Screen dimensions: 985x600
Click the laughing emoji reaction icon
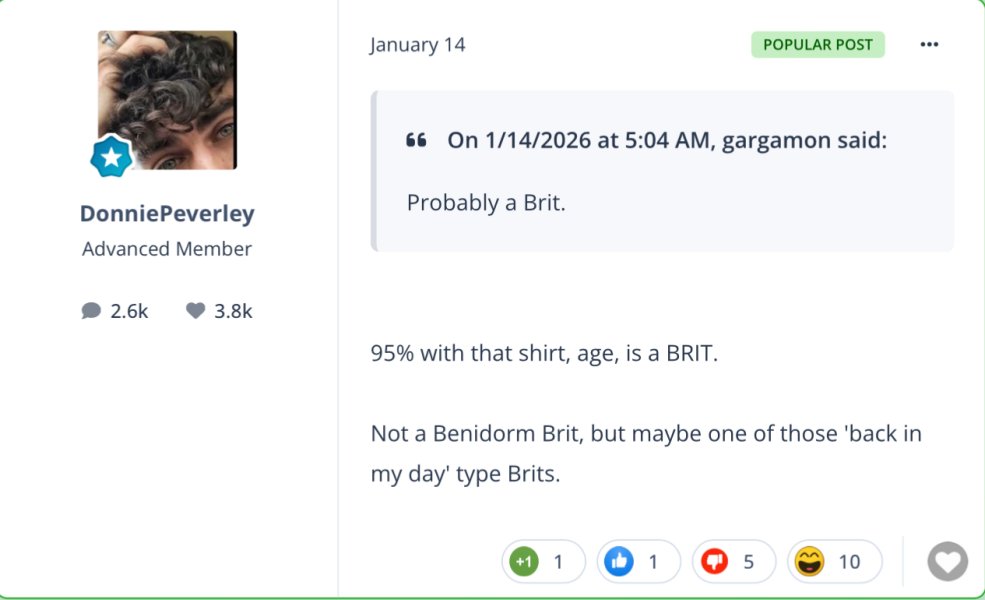809,562
